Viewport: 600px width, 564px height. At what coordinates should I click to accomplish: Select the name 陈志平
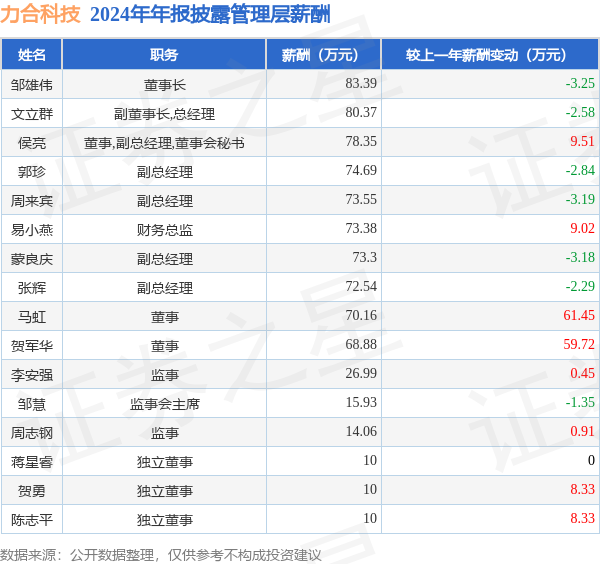pyautogui.click(x=32, y=520)
